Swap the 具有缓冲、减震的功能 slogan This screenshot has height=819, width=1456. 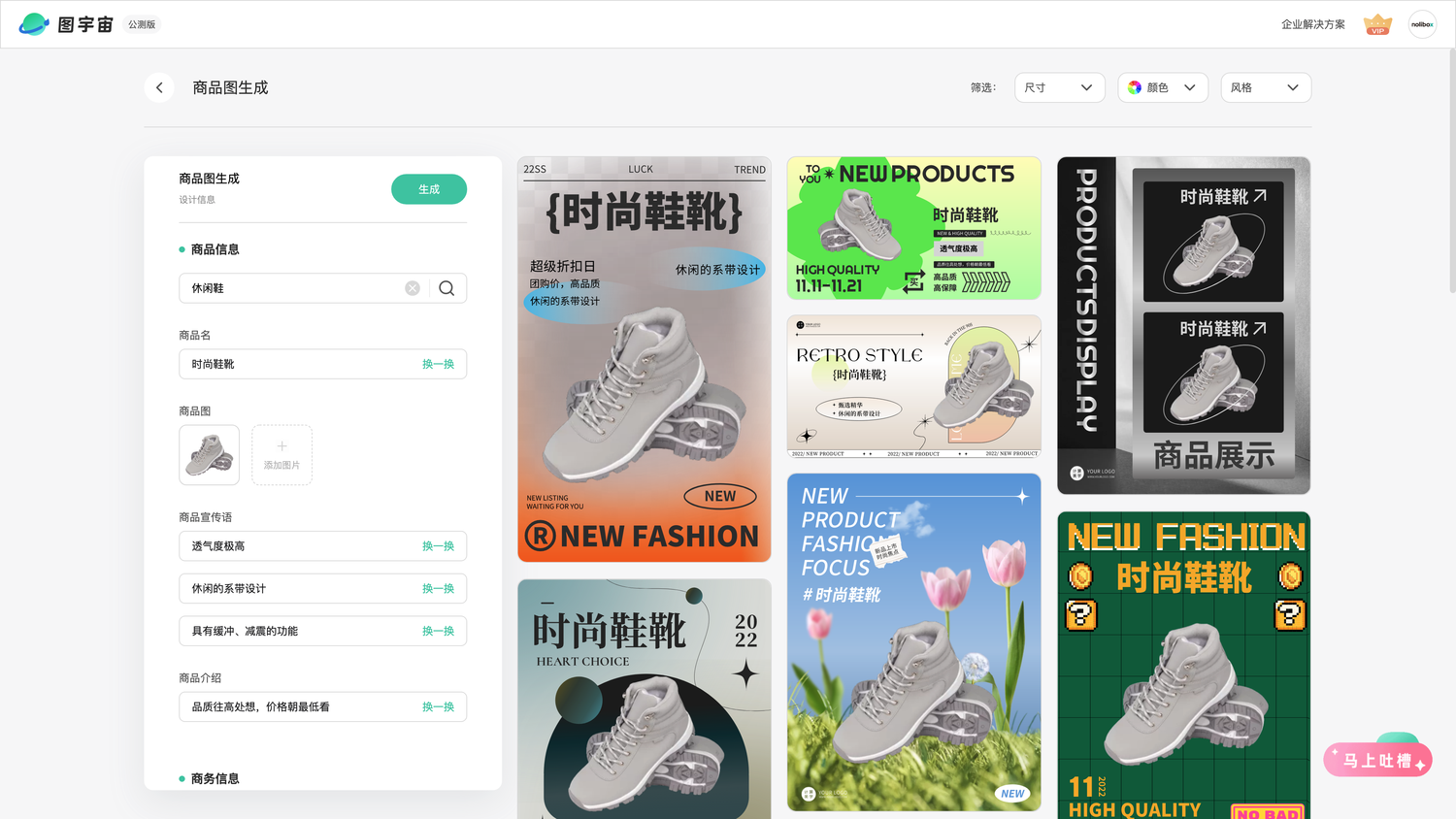[x=438, y=631]
